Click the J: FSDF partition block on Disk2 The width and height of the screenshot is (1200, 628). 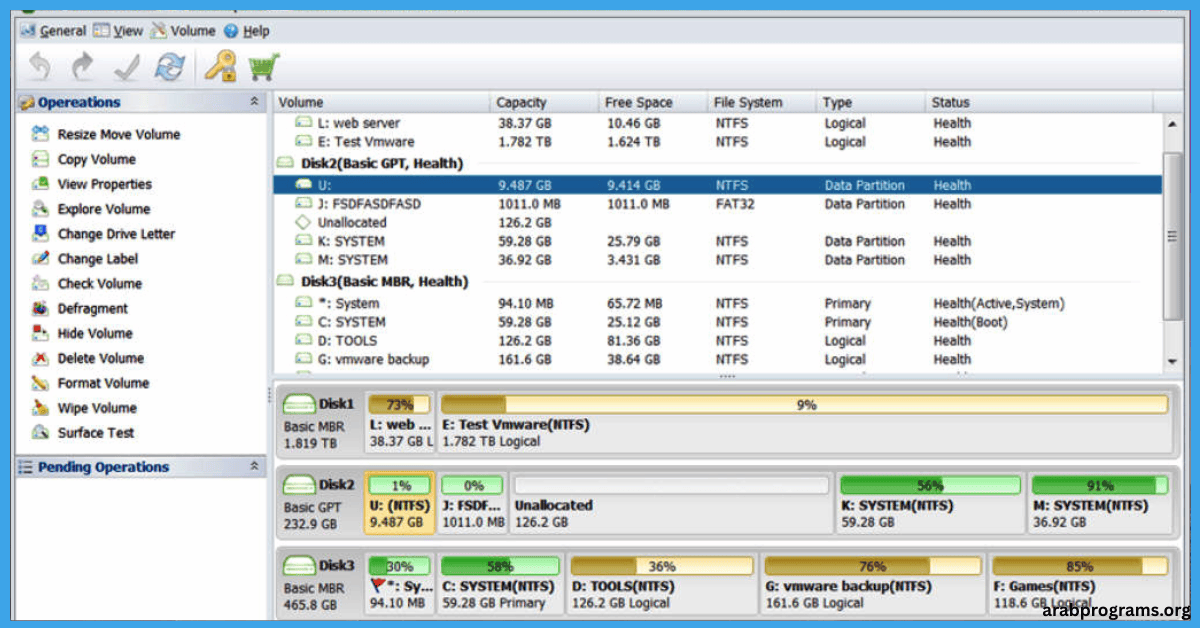click(x=472, y=502)
